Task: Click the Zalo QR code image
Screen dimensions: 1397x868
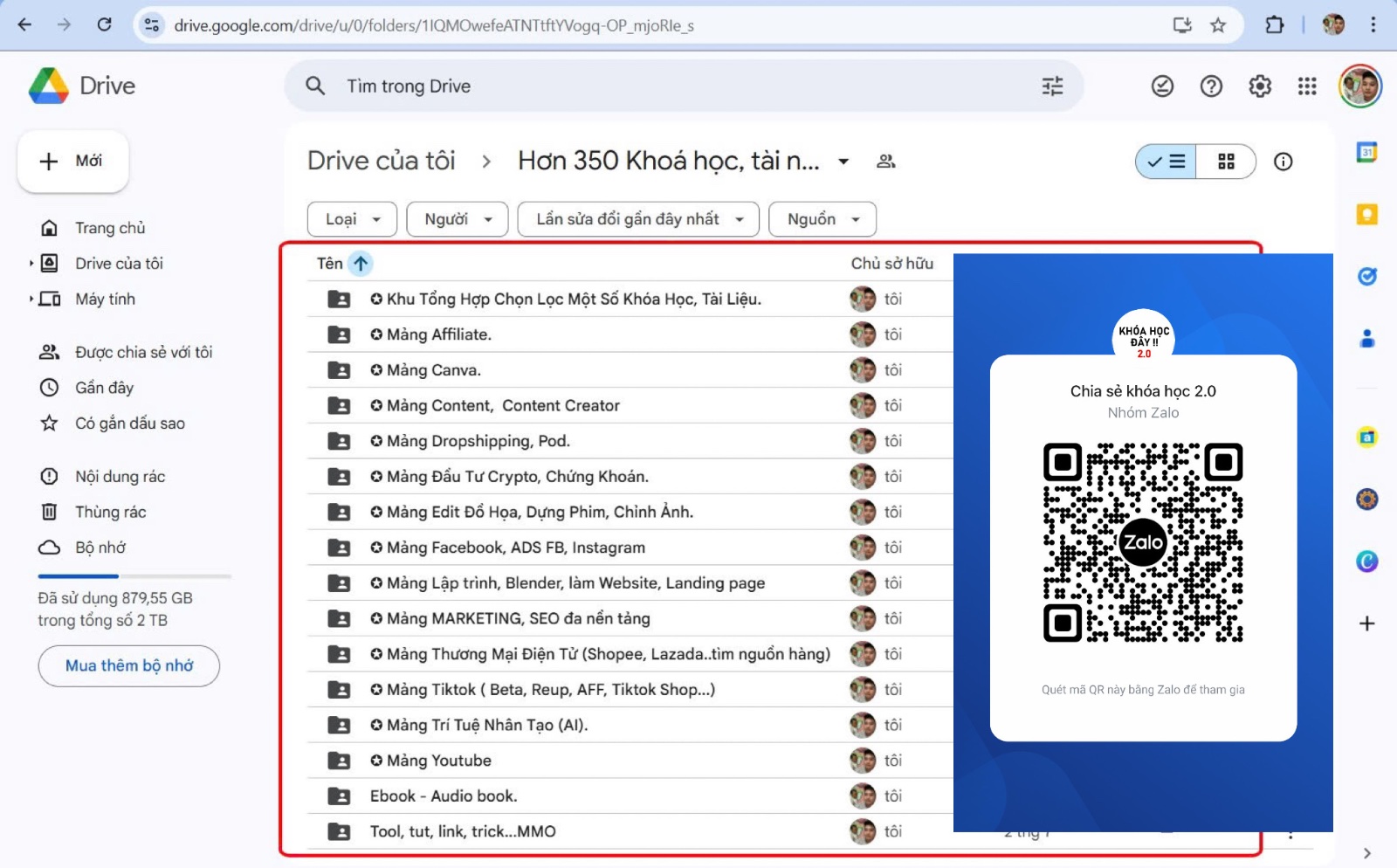Action: [1143, 542]
